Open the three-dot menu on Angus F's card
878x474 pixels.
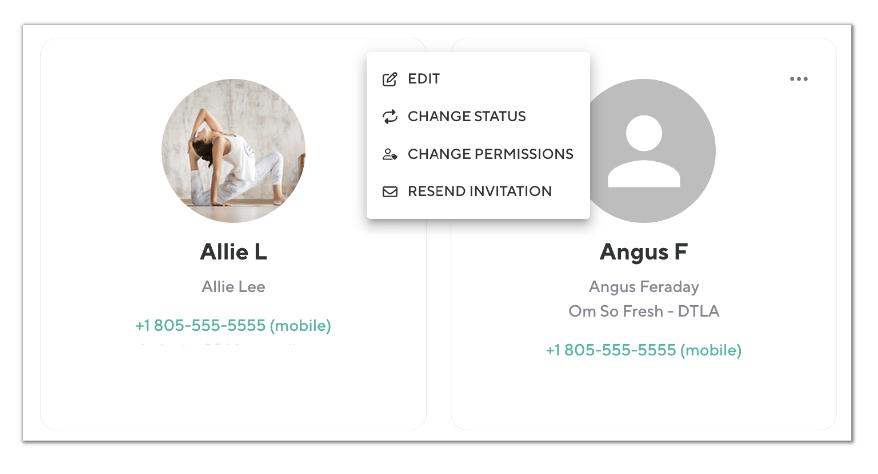(798, 79)
